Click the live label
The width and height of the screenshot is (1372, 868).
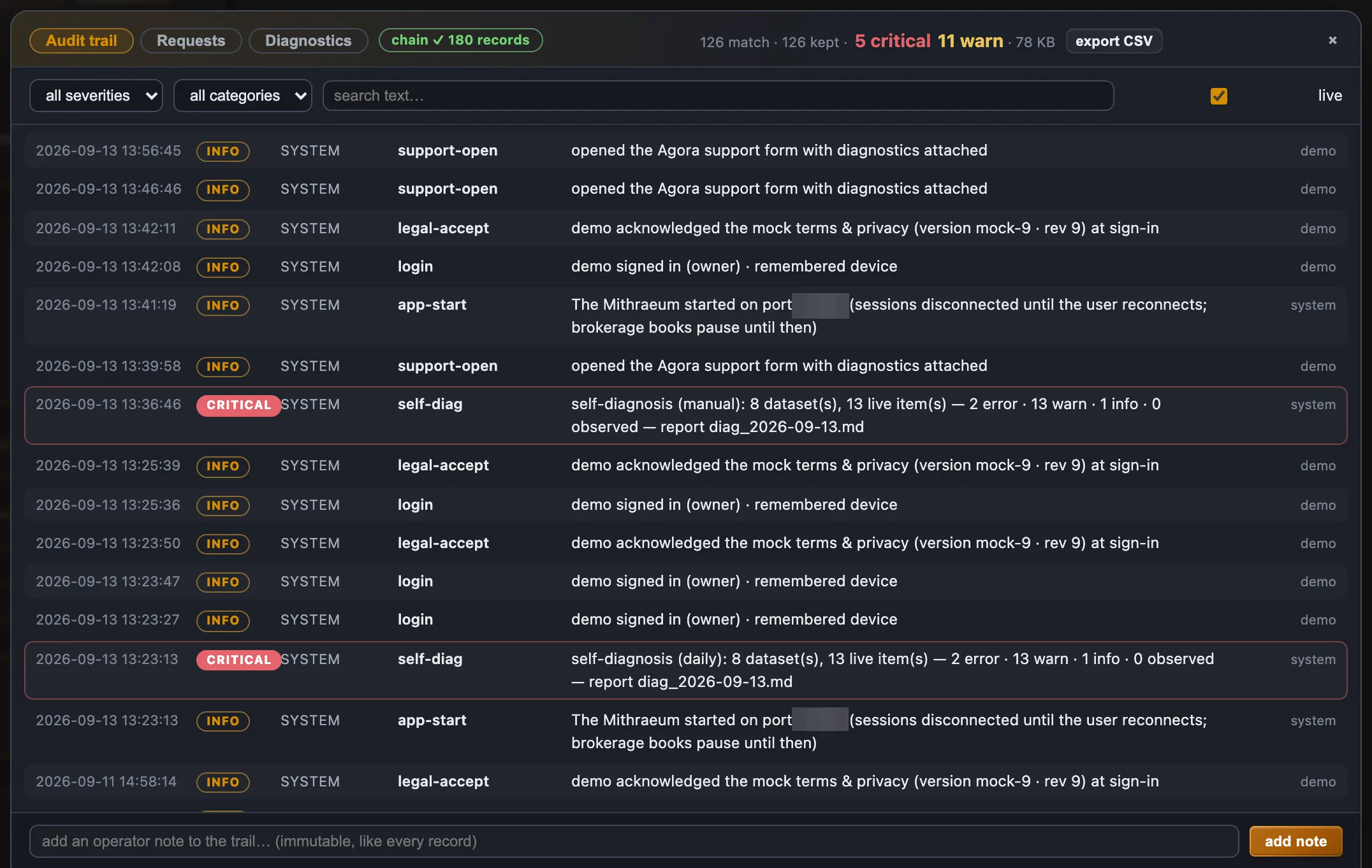1330,96
